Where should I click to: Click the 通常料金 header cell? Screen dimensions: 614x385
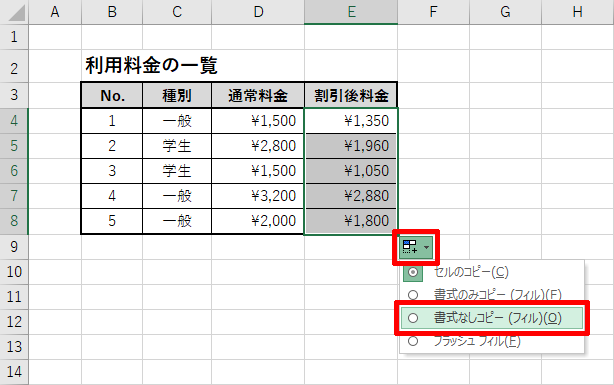258,95
